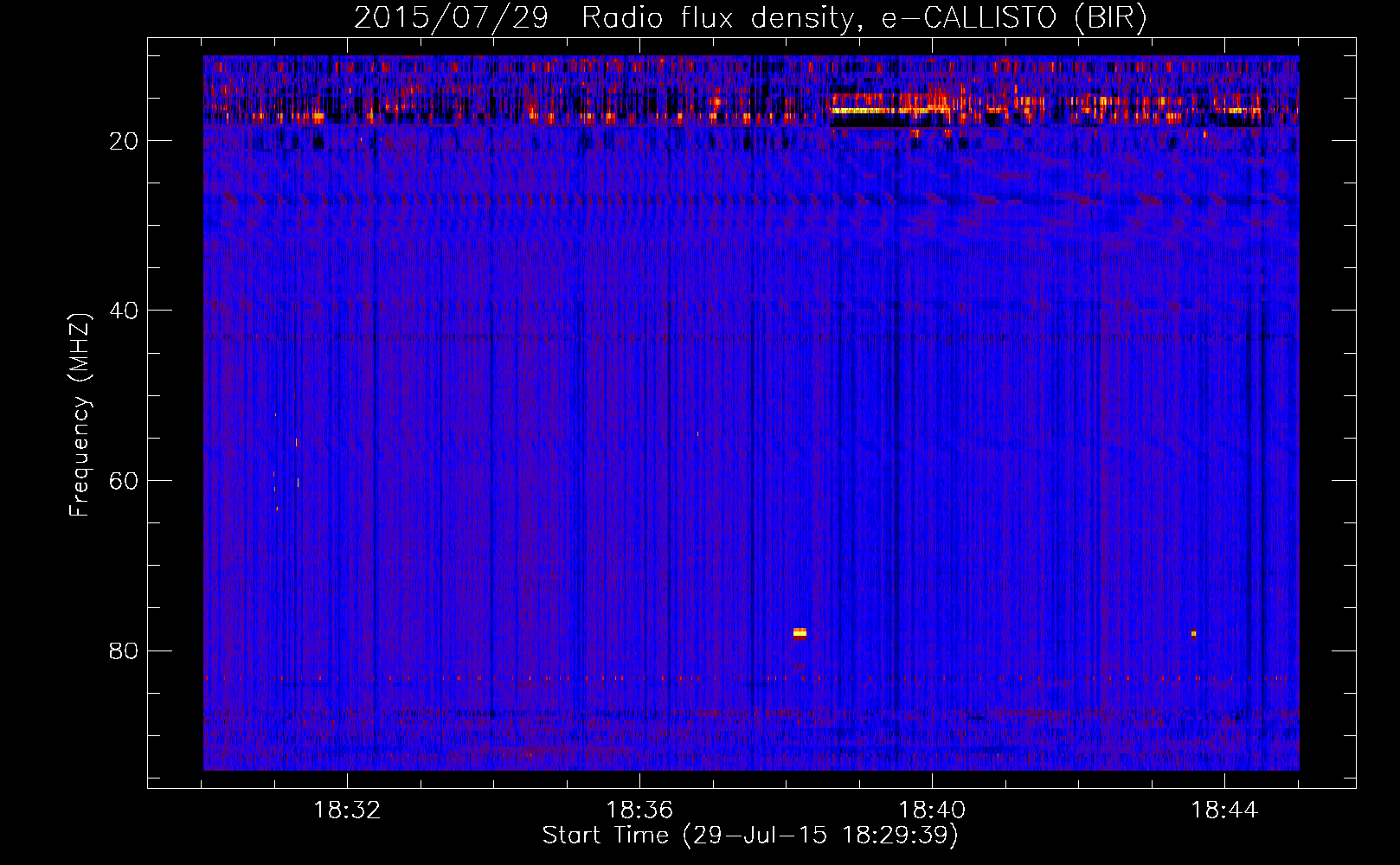Click the 40 MHz frequency tick label
1400x865 pixels.
(x=124, y=311)
